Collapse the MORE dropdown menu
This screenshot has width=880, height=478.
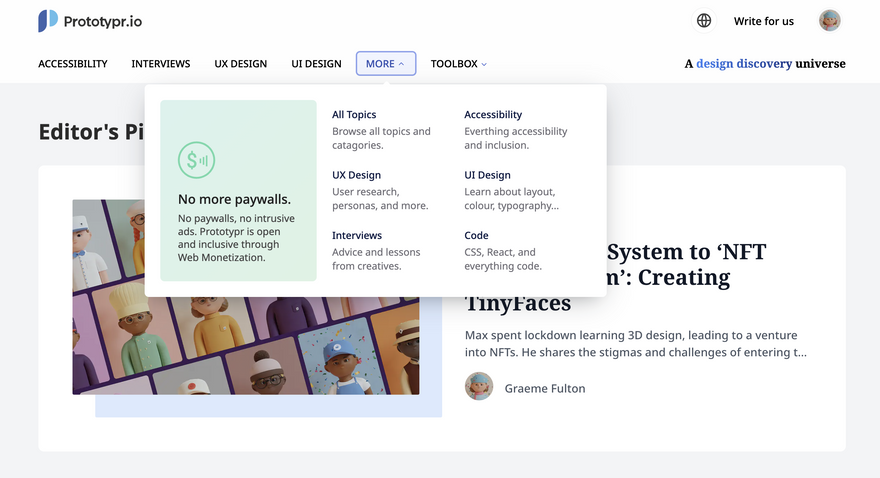point(385,64)
